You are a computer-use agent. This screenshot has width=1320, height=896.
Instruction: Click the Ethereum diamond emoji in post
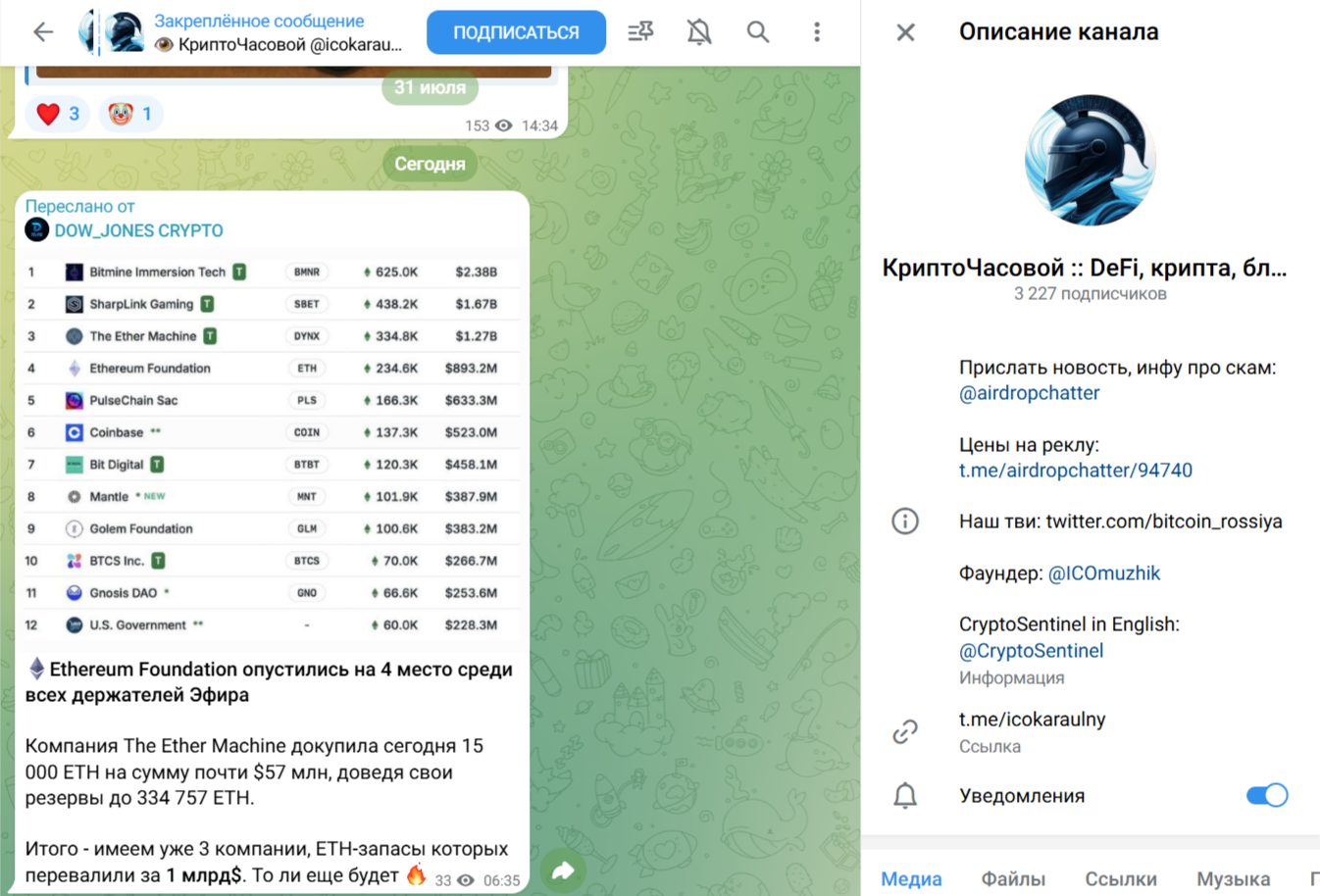coord(36,669)
